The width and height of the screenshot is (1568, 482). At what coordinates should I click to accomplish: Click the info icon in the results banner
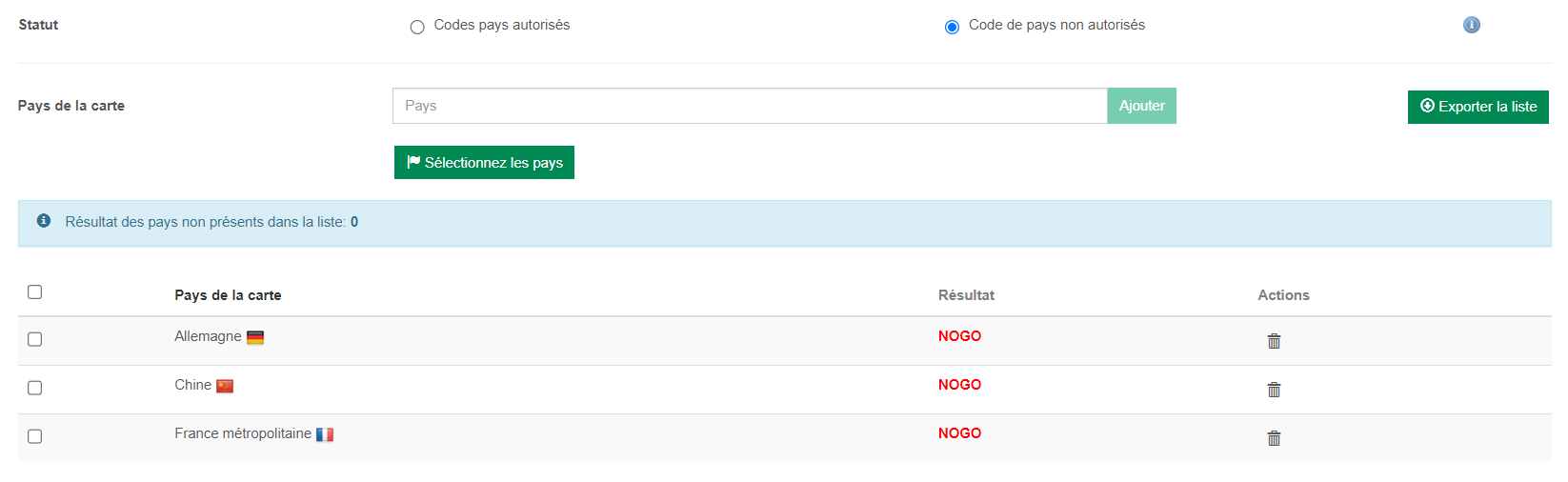click(x=44, y=221)
